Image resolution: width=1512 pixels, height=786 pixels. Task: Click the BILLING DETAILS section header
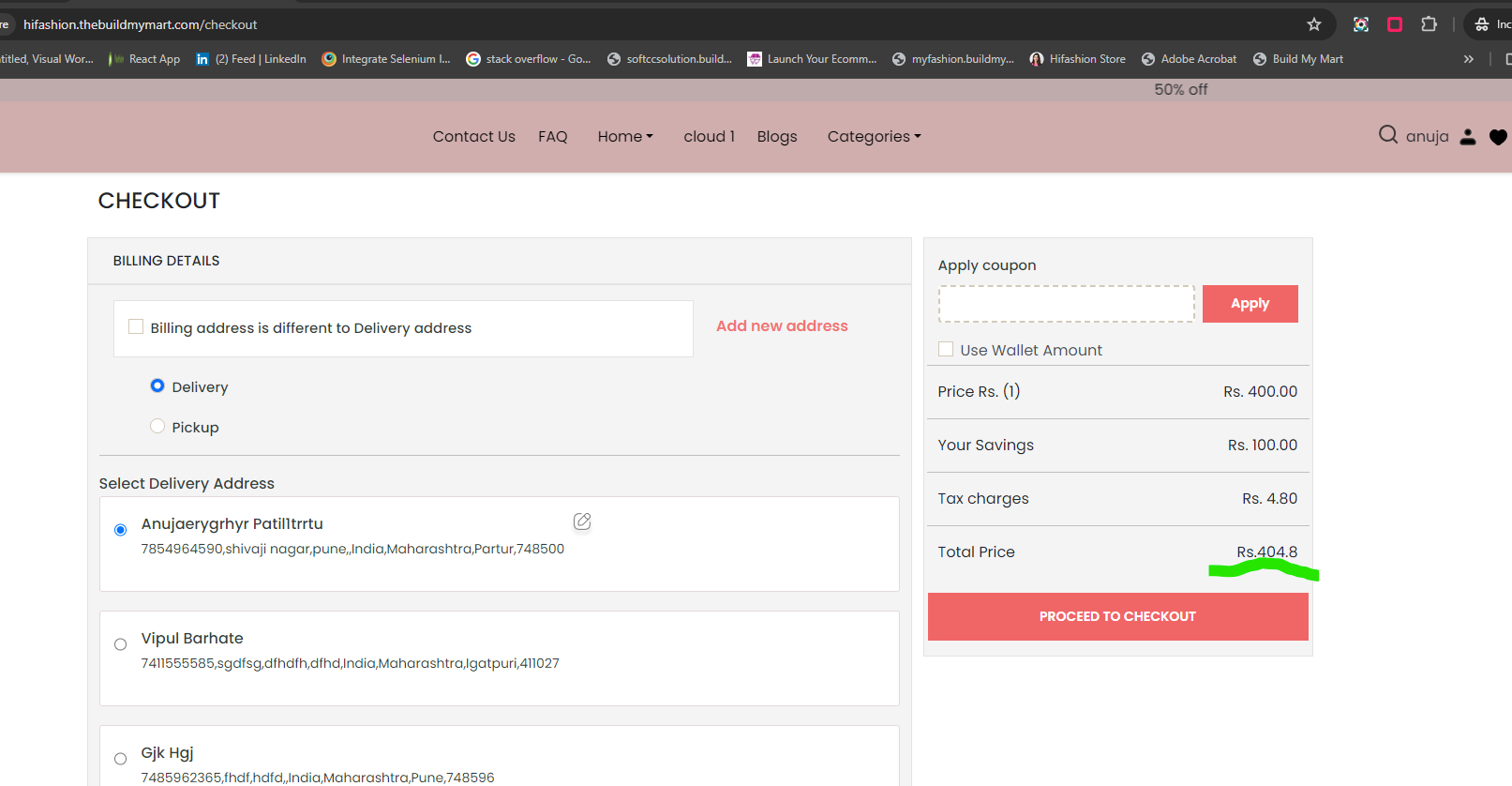[167, 261]
